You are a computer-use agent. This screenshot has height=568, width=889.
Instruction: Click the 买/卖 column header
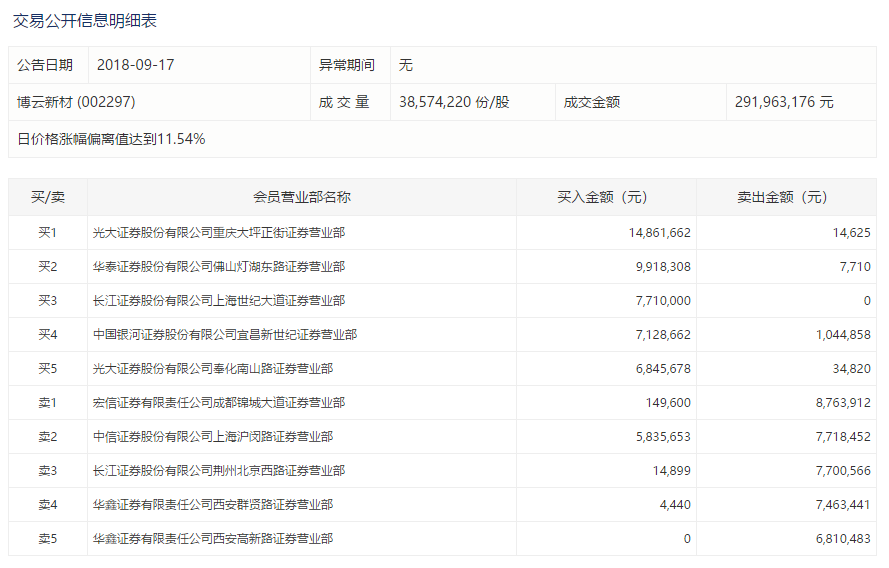coord(48,197)
